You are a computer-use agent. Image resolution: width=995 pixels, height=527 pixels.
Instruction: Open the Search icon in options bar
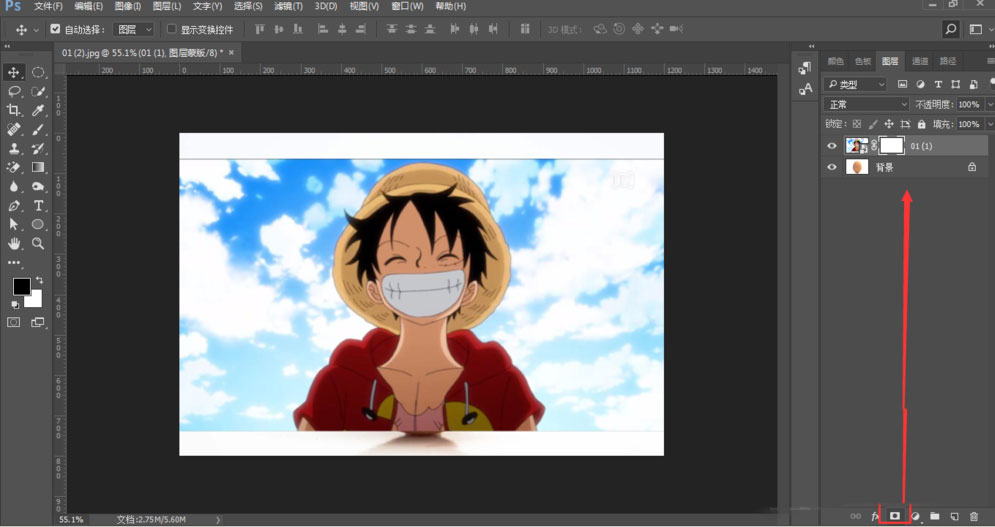(x=950, y=29)
